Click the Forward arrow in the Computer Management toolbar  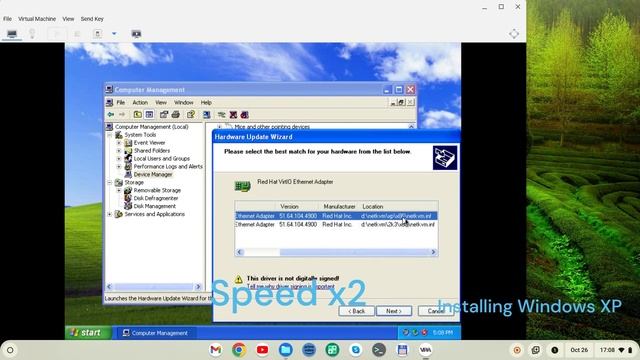coord(122,115)
